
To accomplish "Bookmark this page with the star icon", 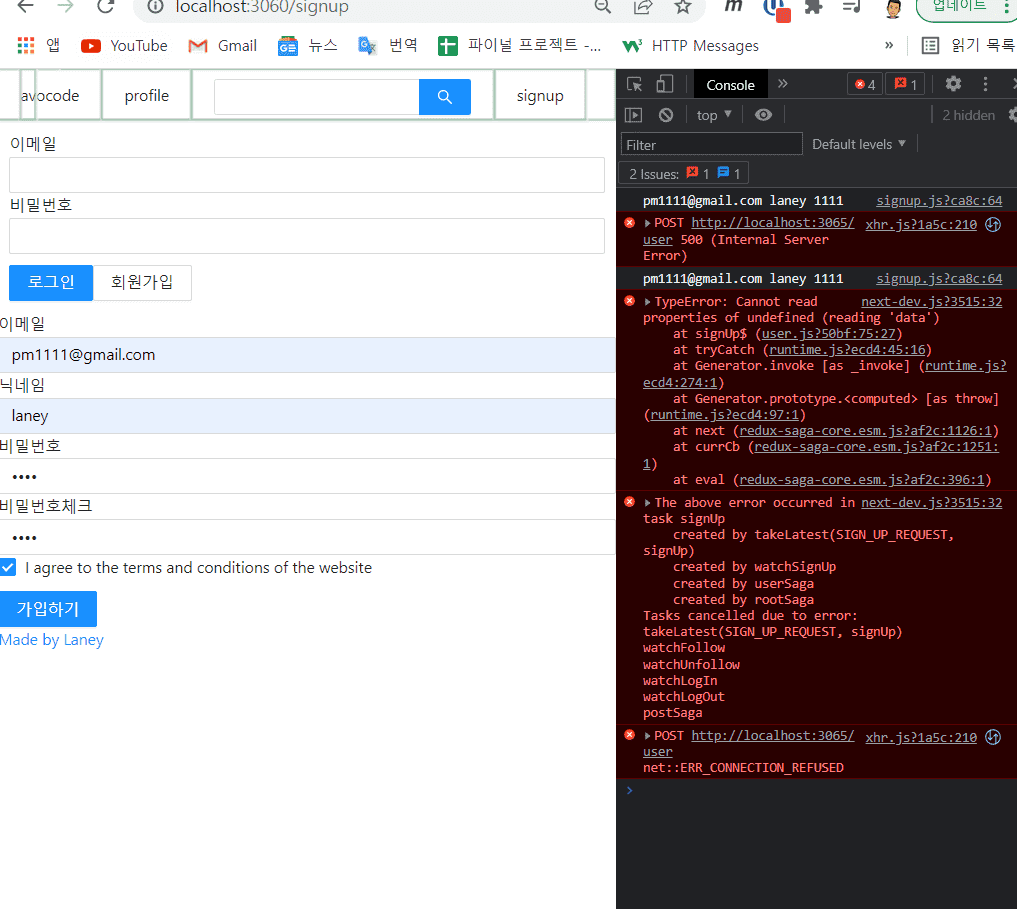I will coord(682,6).
